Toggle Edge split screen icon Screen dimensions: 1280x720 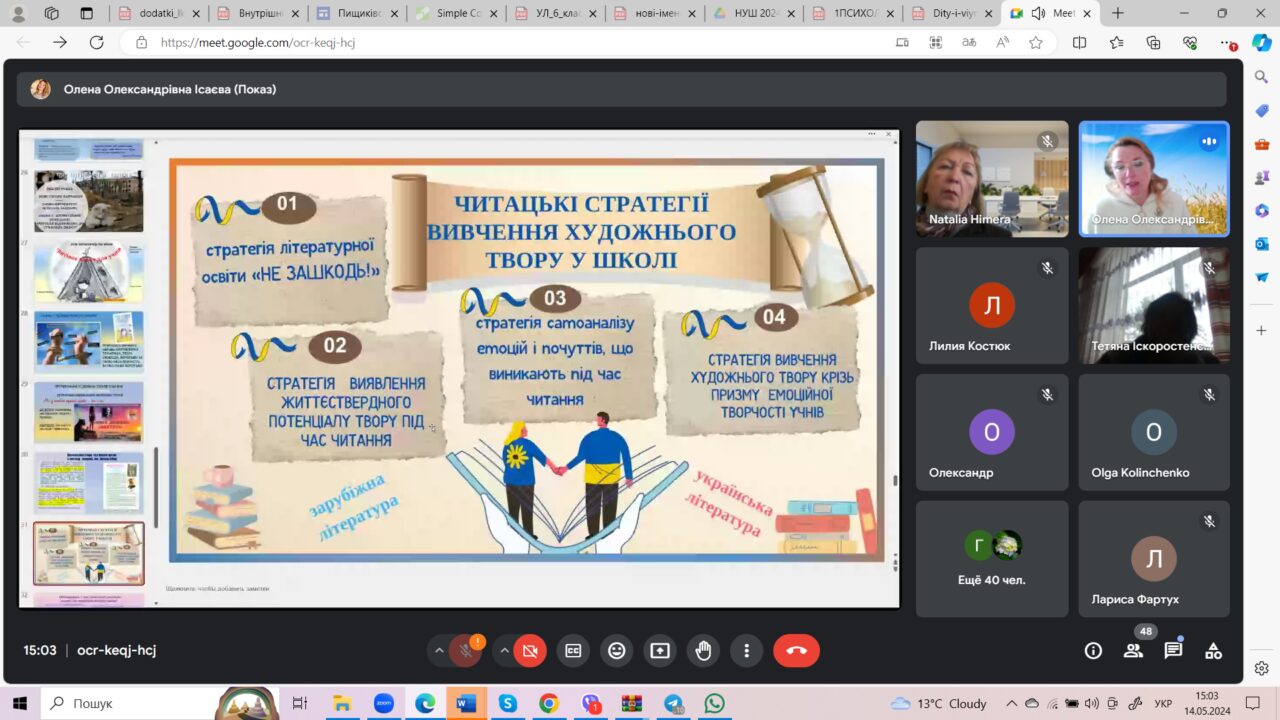point(1080,42)
